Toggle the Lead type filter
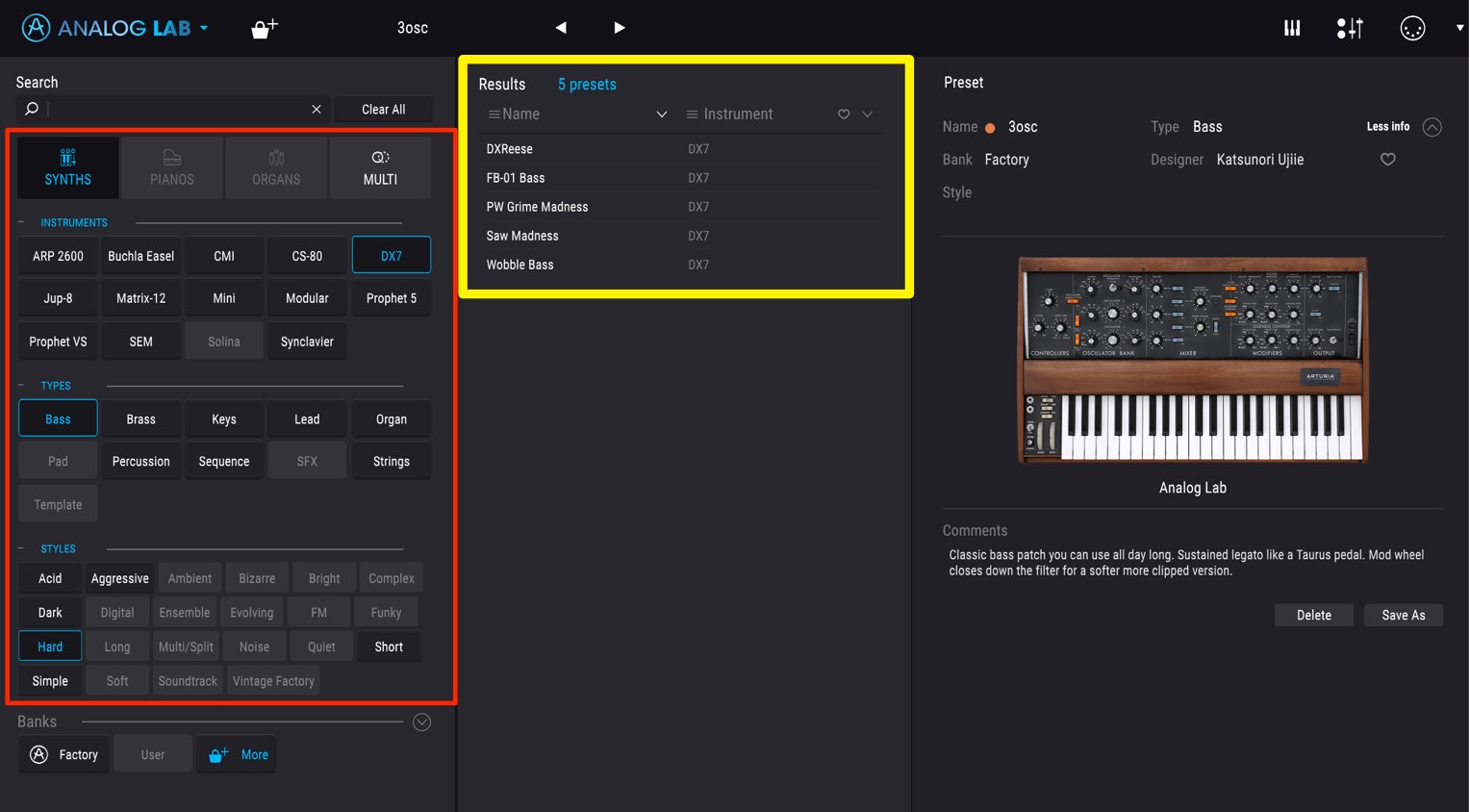 click(x=307, y=419)
